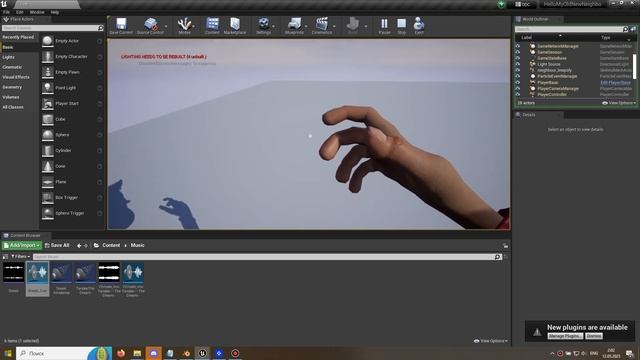Dismiss the new plugins notification
The width and height of the screenshot is (640, 360).
pyautogui.click(x=594, y=336)
